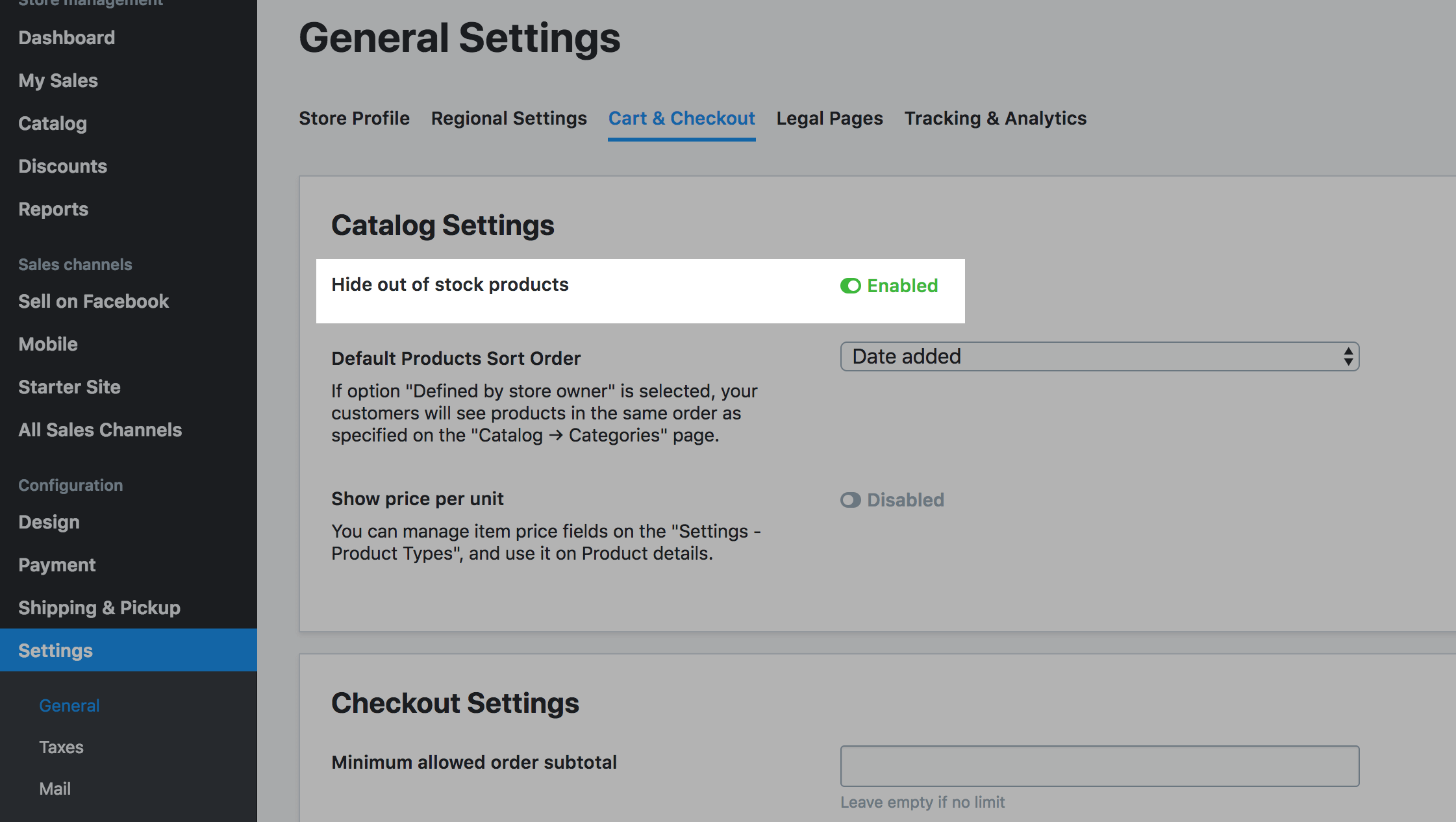Open Sell on Facebook channel
Screen dimensions: 1456x822
pos(94,301)
